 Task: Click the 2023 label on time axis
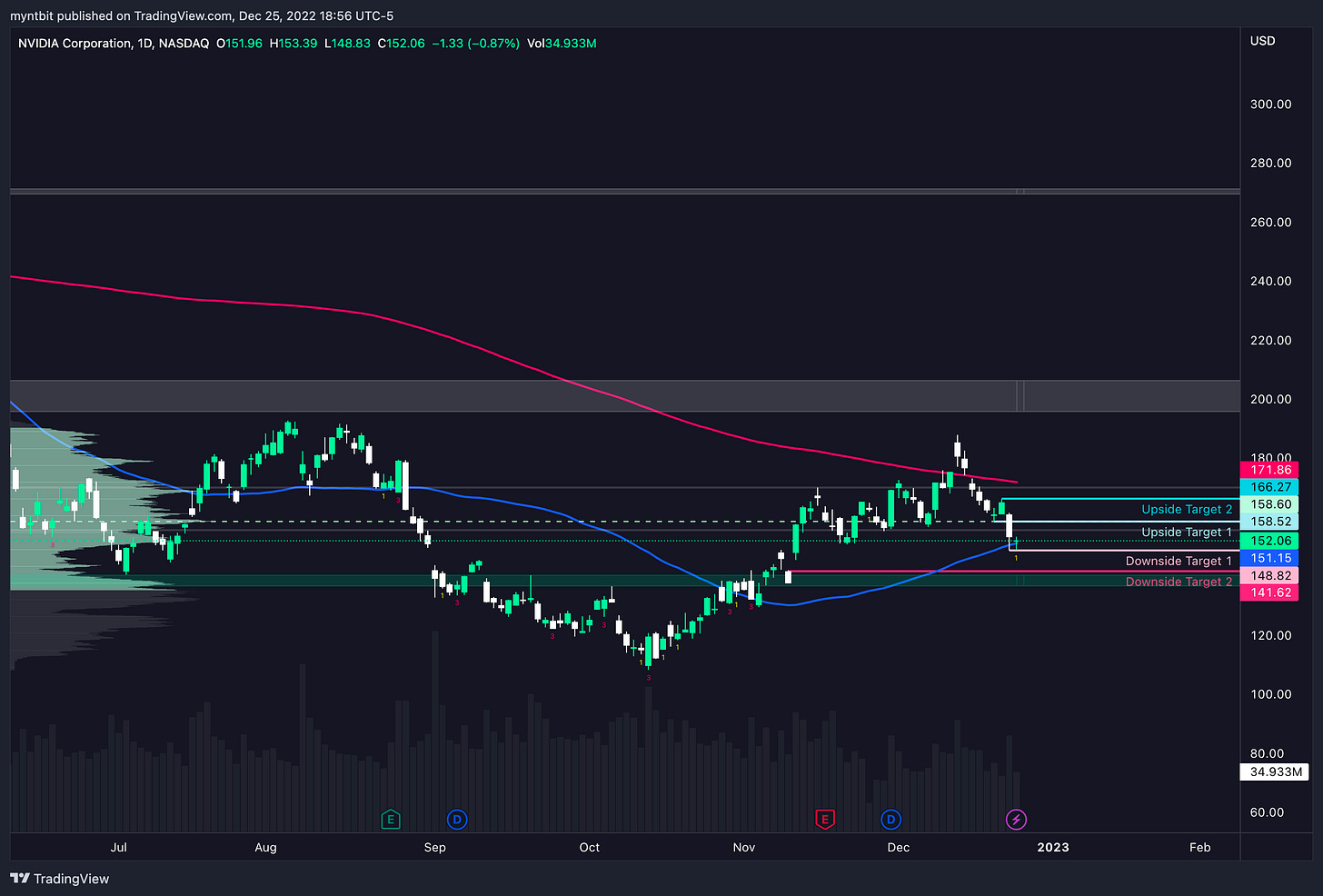coord(1053,847)
